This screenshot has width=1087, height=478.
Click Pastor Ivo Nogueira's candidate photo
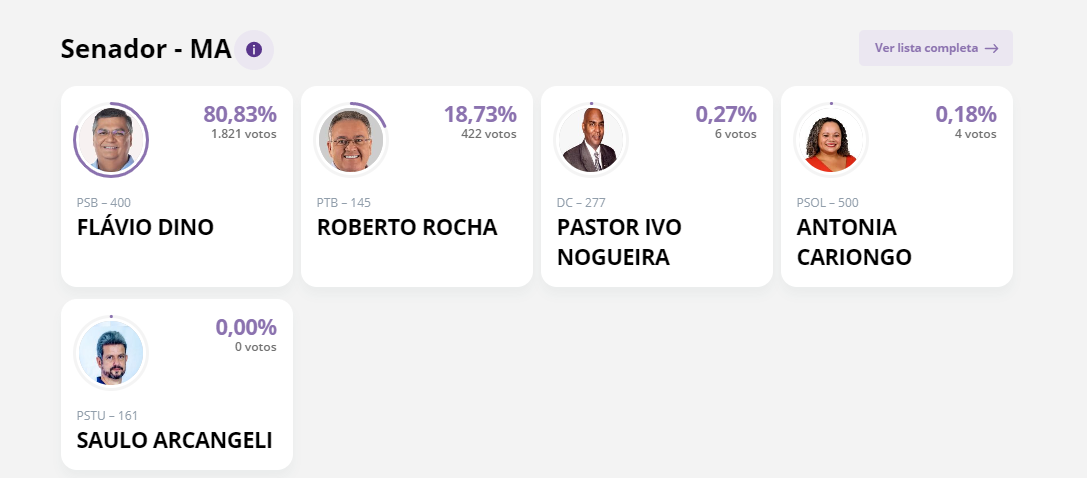(x=591, y=140)
